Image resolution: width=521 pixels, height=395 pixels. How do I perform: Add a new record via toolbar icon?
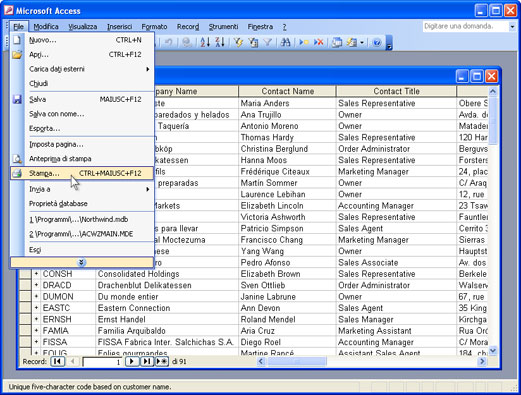point(304,42)
